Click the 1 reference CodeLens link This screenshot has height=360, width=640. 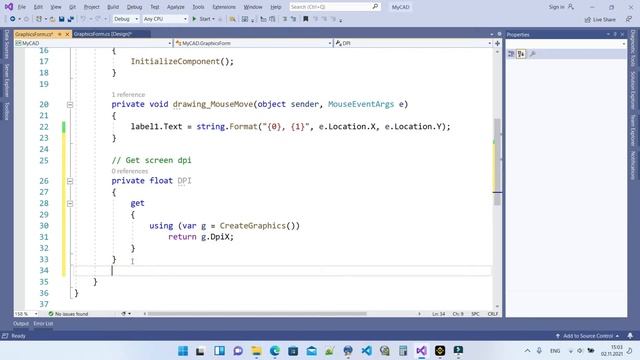pos(128,95)
